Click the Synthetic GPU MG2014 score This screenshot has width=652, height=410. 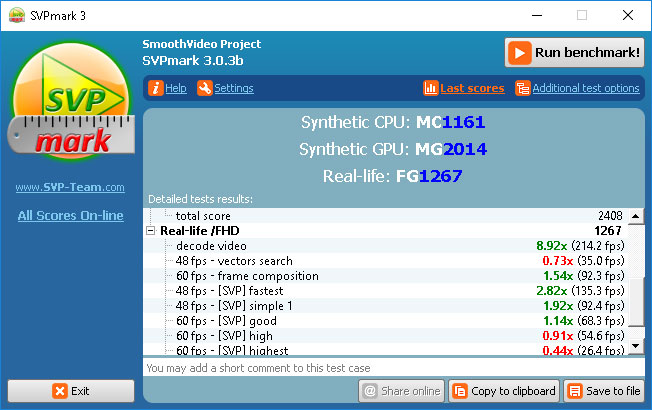[x=451, y=149]
